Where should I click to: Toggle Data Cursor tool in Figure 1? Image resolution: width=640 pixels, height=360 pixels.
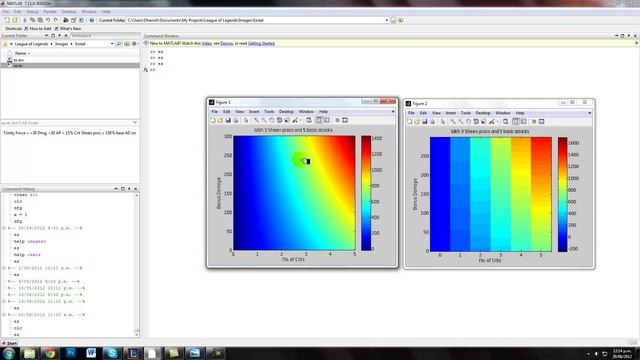point(287,120)
